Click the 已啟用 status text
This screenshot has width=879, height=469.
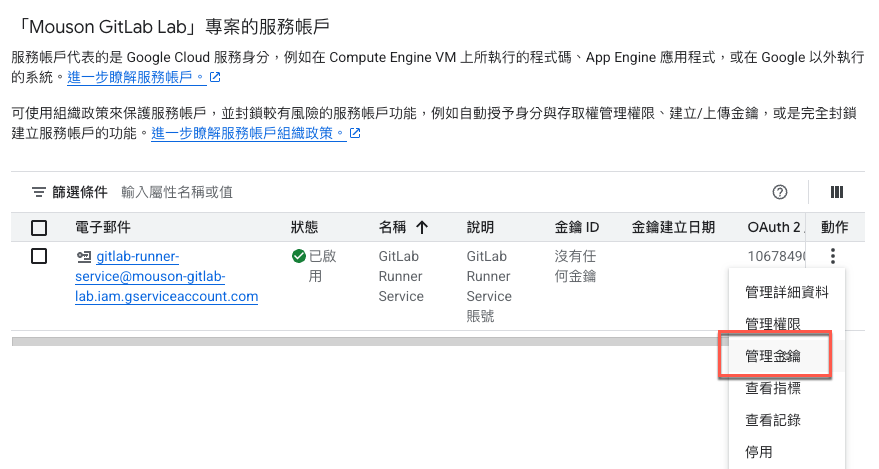(322, 266)
